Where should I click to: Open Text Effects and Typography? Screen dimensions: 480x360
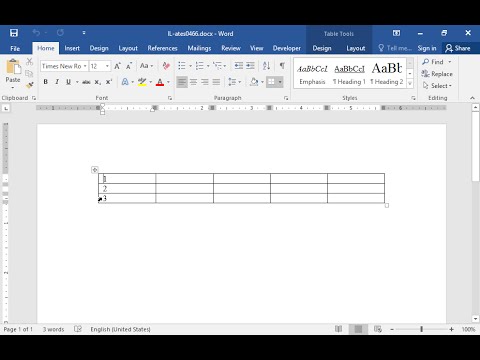(125, 82)
